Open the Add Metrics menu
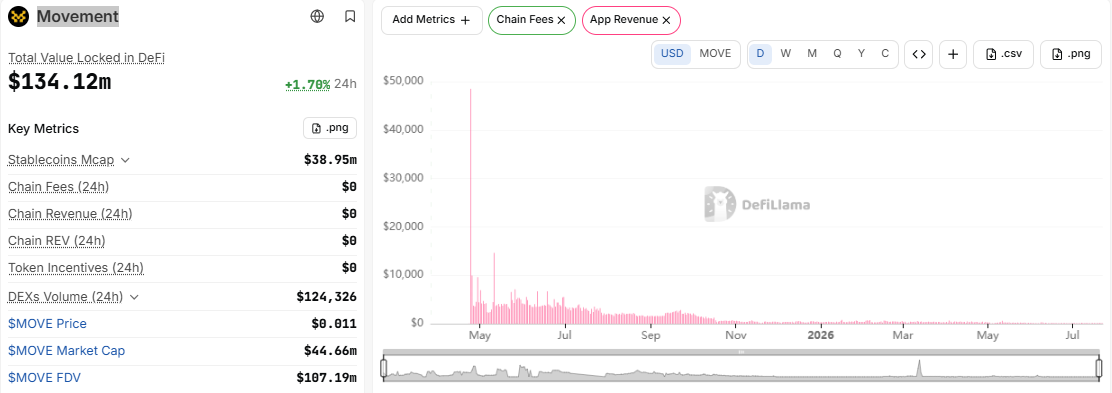 431,20
